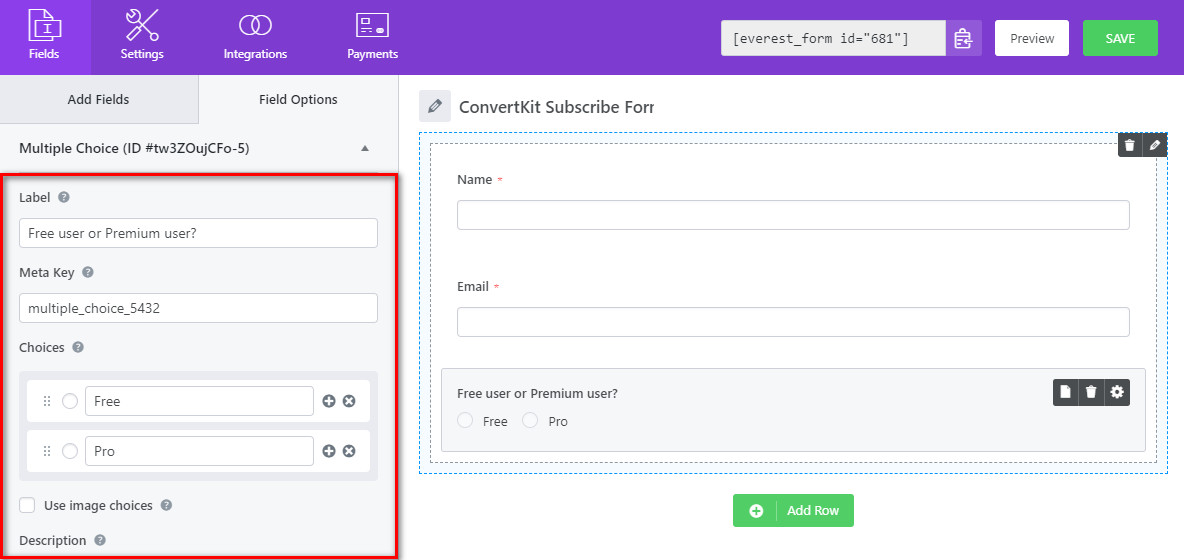Image resolution: width=1184 pixels, height=560 pixels.
Task: Switch to Add Fields tab
Action: [98, 100]
